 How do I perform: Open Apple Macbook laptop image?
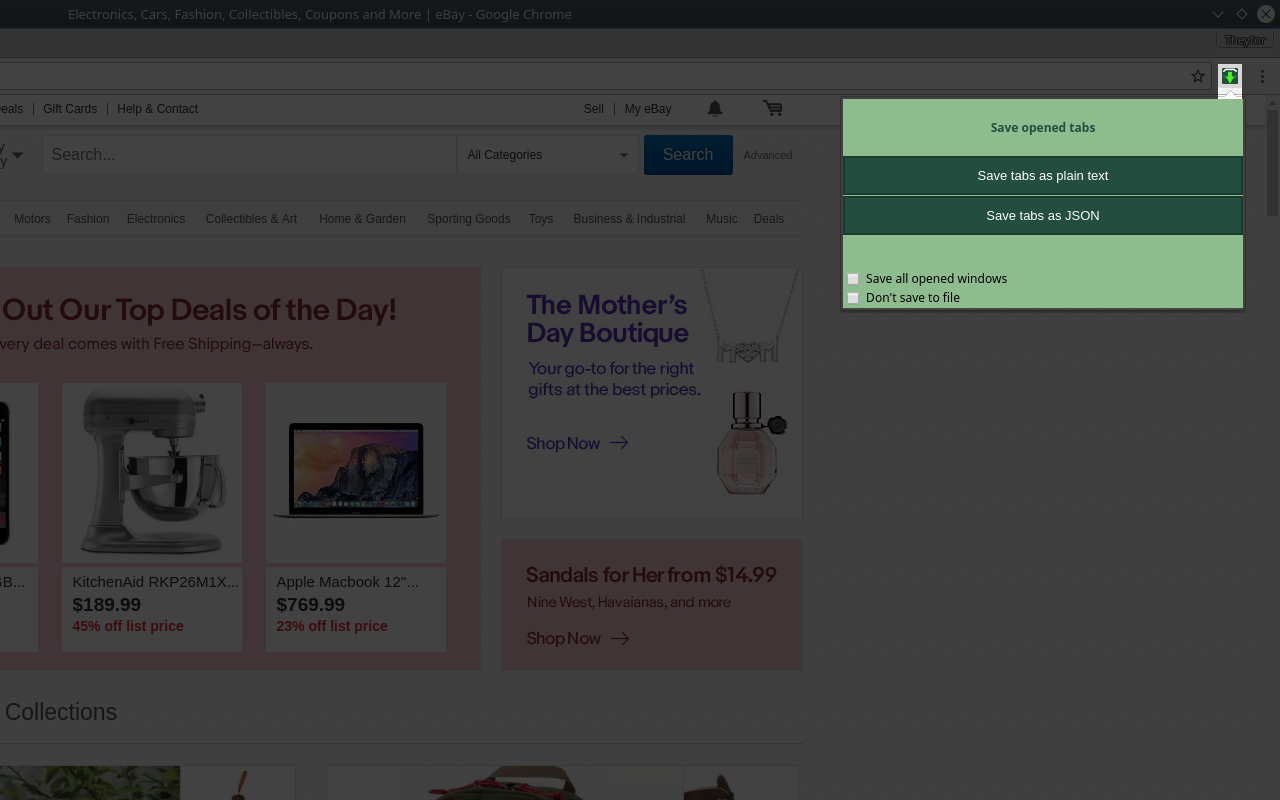356,472
